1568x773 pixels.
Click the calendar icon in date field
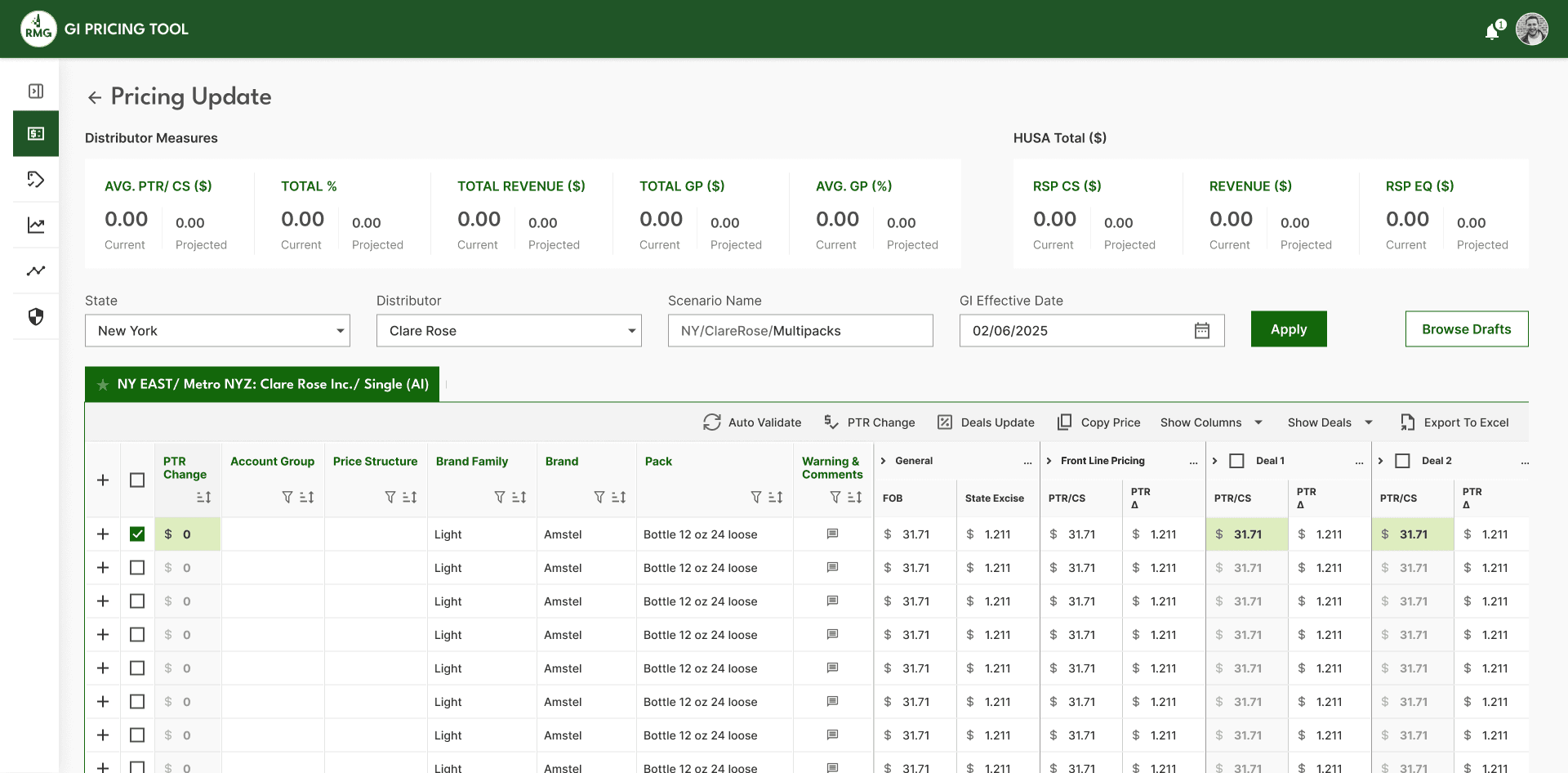(1201, 331)
